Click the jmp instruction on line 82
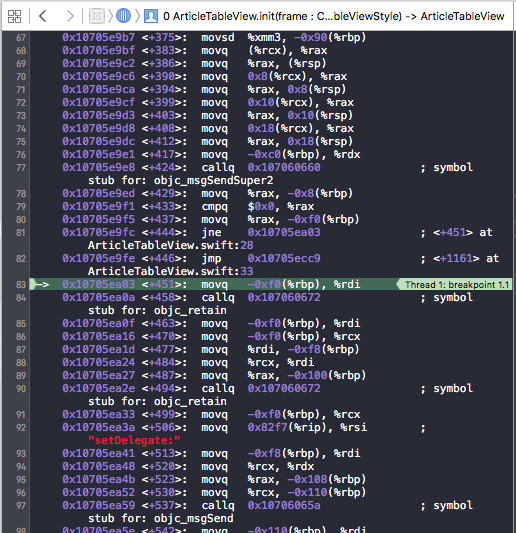This screenshot has height=533, width=516. (x=211, y=258)
